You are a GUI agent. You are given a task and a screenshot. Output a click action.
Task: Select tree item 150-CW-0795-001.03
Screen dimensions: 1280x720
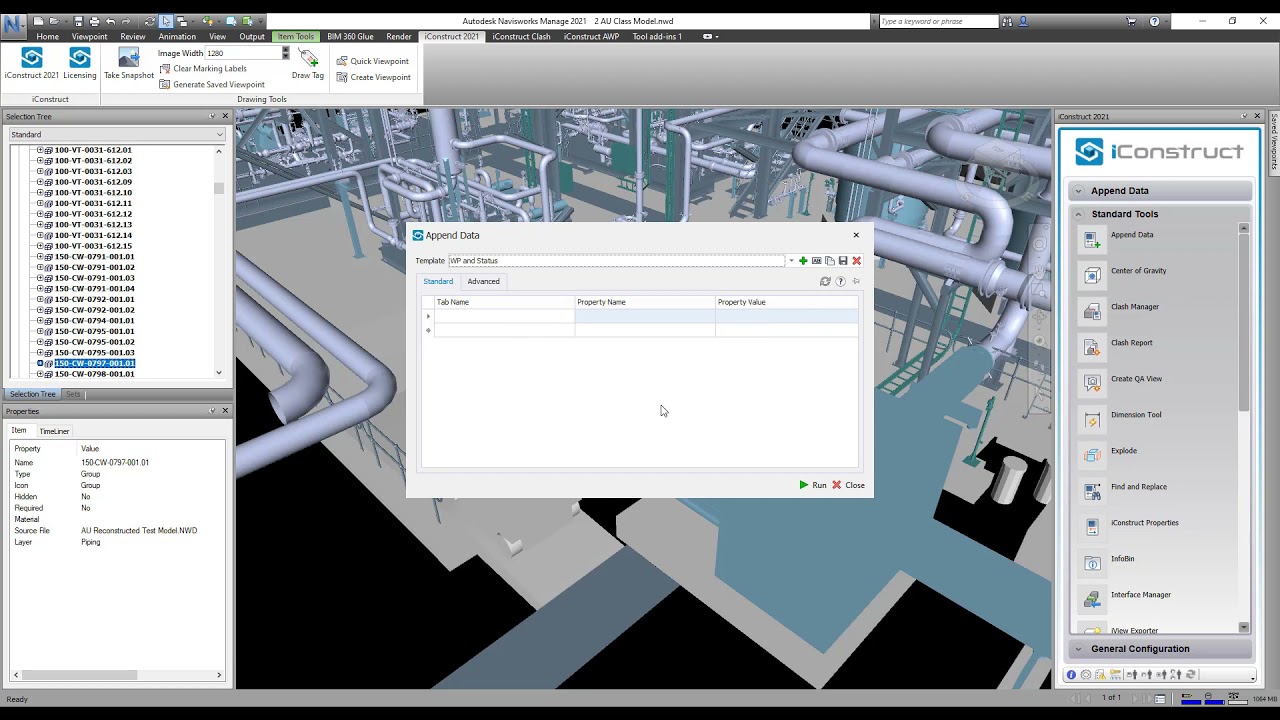tap(94, 353)
